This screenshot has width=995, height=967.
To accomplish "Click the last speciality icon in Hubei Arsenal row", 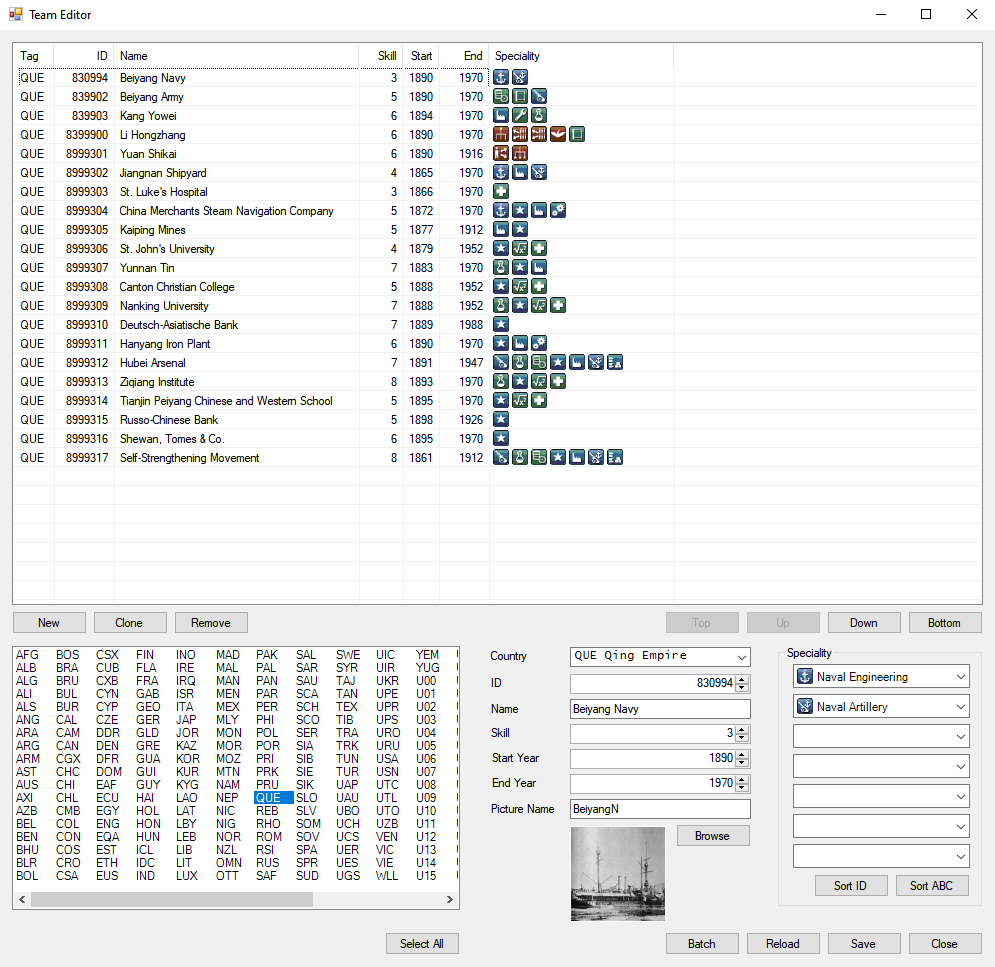I will (x=615, y=363).
